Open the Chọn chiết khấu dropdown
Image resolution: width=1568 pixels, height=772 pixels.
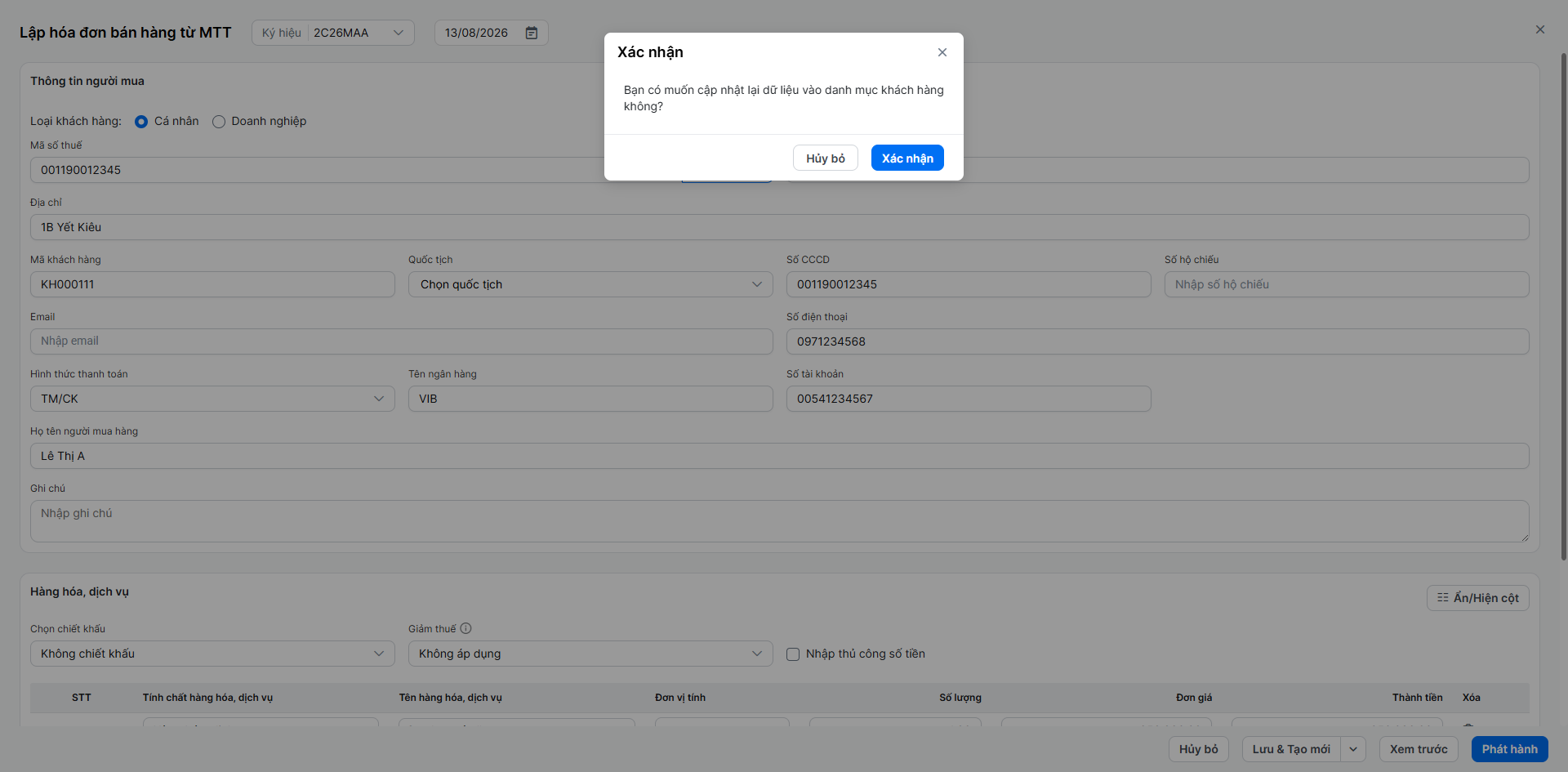212,654
